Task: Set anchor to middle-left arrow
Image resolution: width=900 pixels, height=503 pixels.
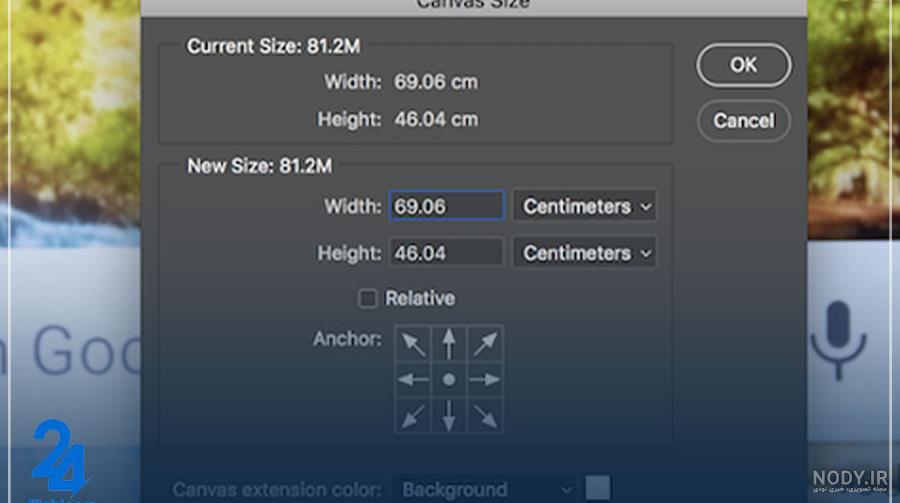Action: (x=413, y=380)
